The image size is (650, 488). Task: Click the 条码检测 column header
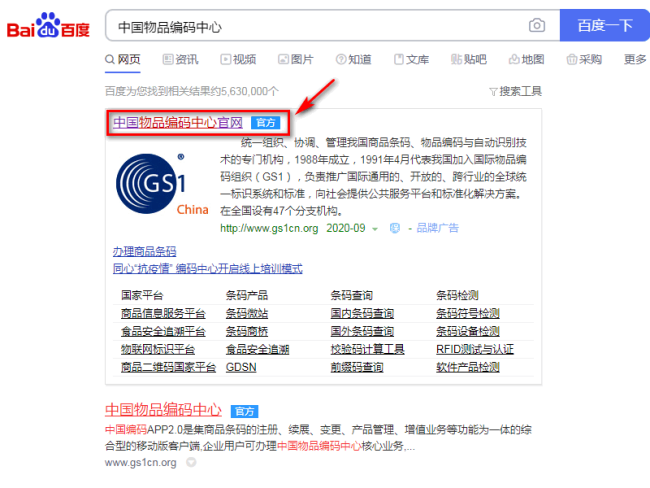coord(457,295)
